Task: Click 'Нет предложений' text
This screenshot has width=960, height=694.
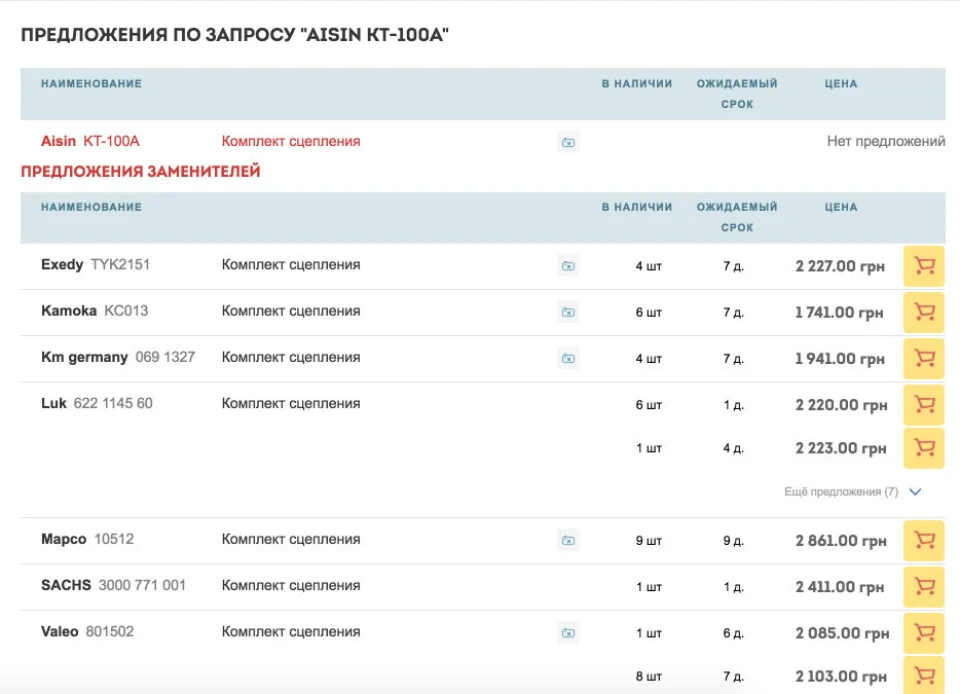Action: (x=886, y=141)
